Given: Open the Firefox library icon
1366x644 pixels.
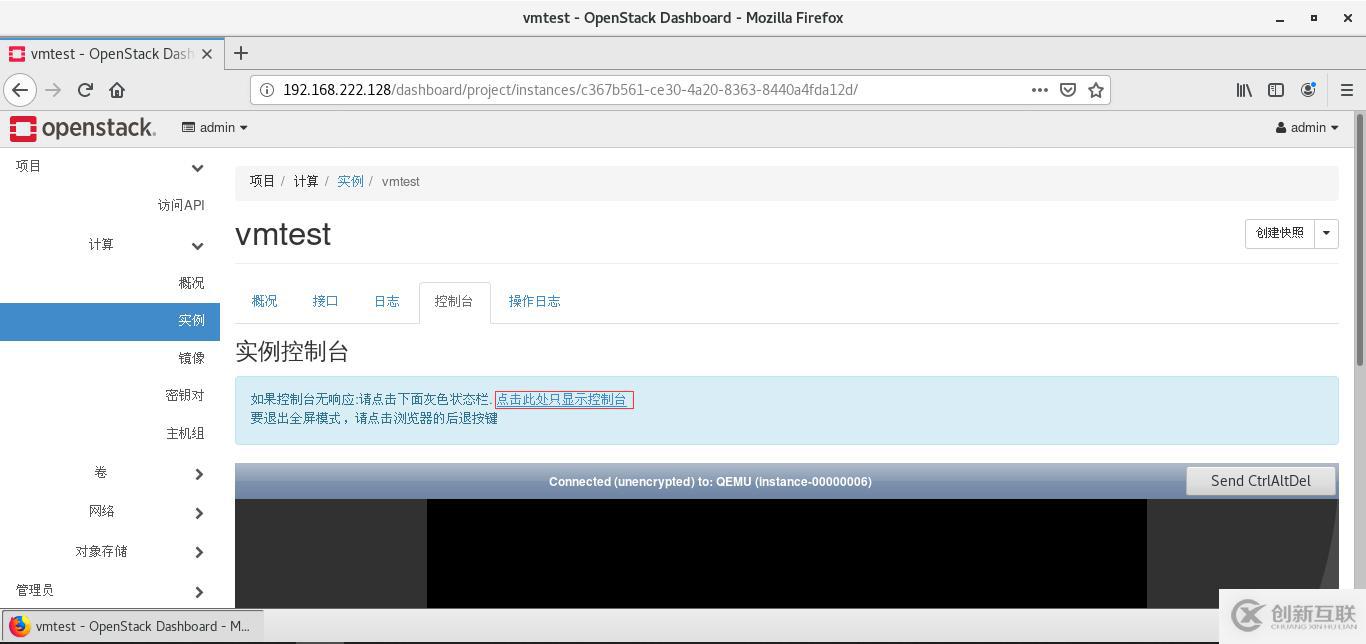Looking at the screenshot, I should (1244, 90).
